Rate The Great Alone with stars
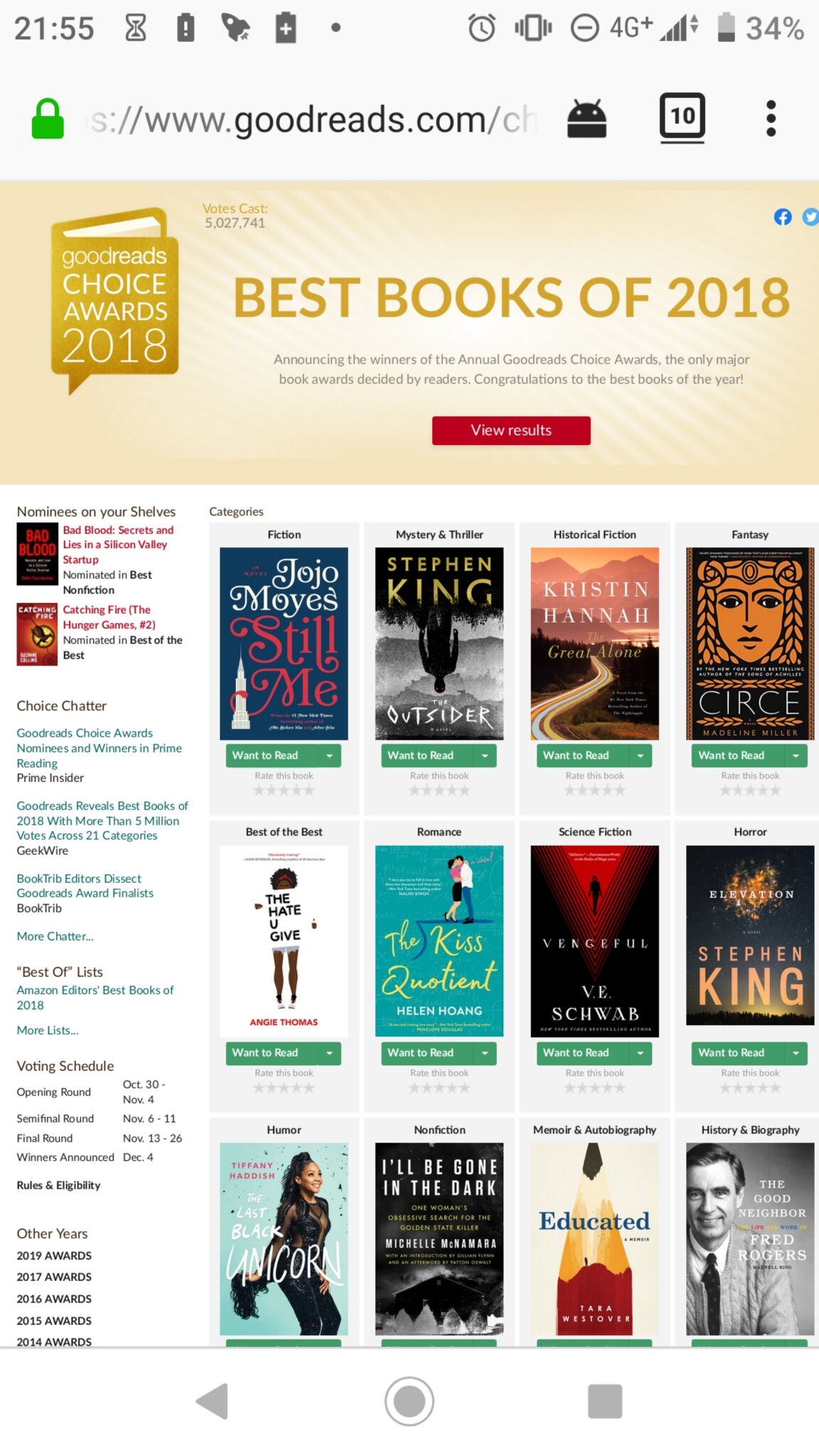The width and height of the screenshot is (819, 1456). coord(595,790)
